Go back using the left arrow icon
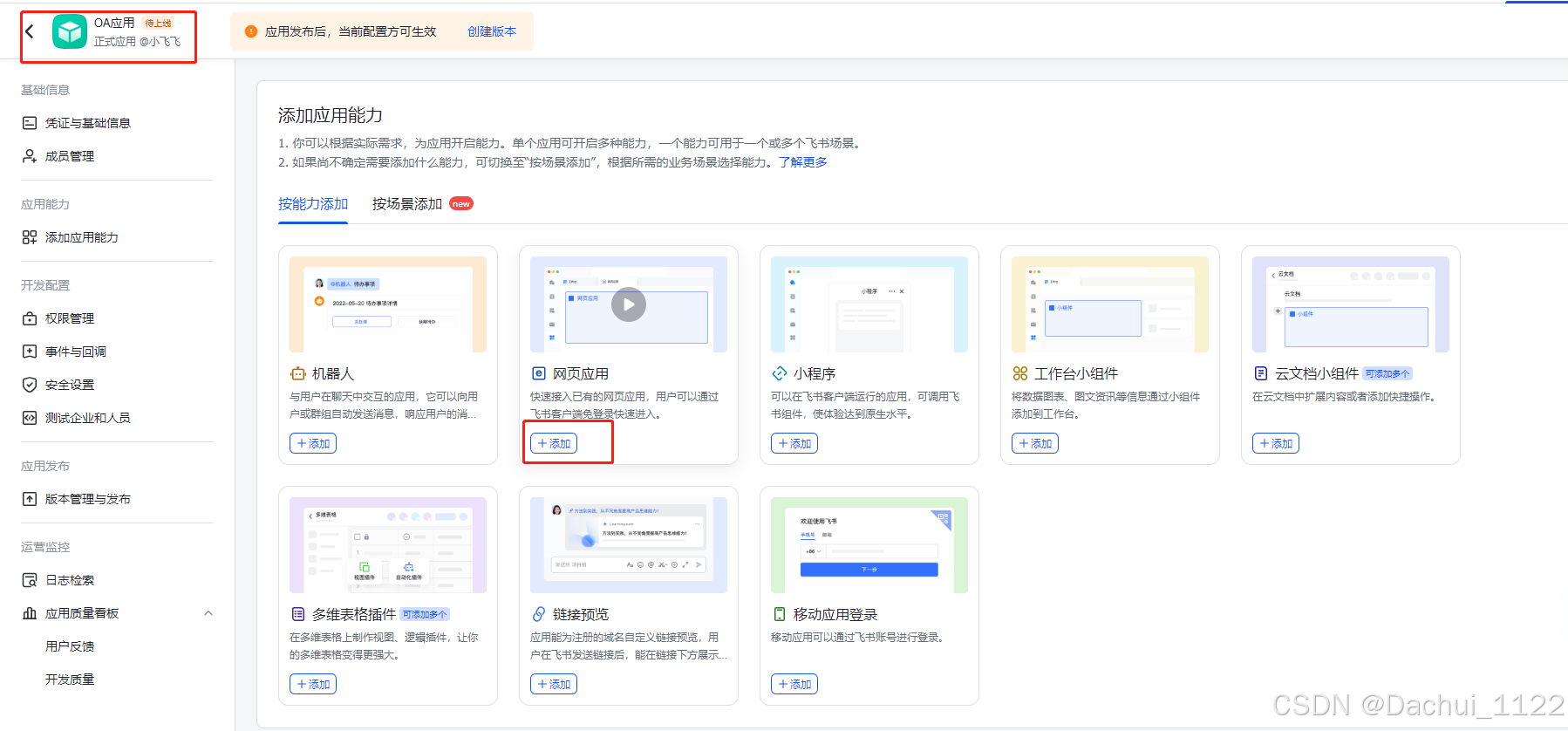Viewport: 1568px width, 731px height. tap(30, 31)
